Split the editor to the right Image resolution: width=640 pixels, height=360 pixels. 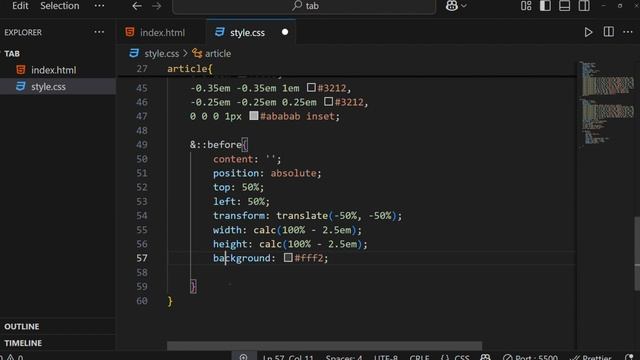609,32
